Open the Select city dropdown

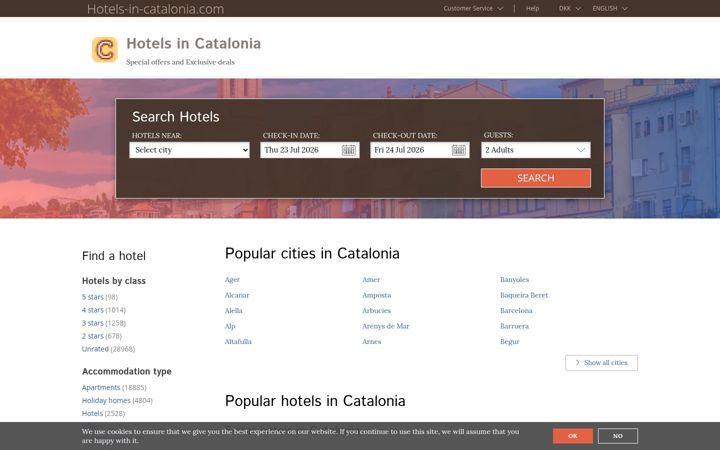click(189, 150)
